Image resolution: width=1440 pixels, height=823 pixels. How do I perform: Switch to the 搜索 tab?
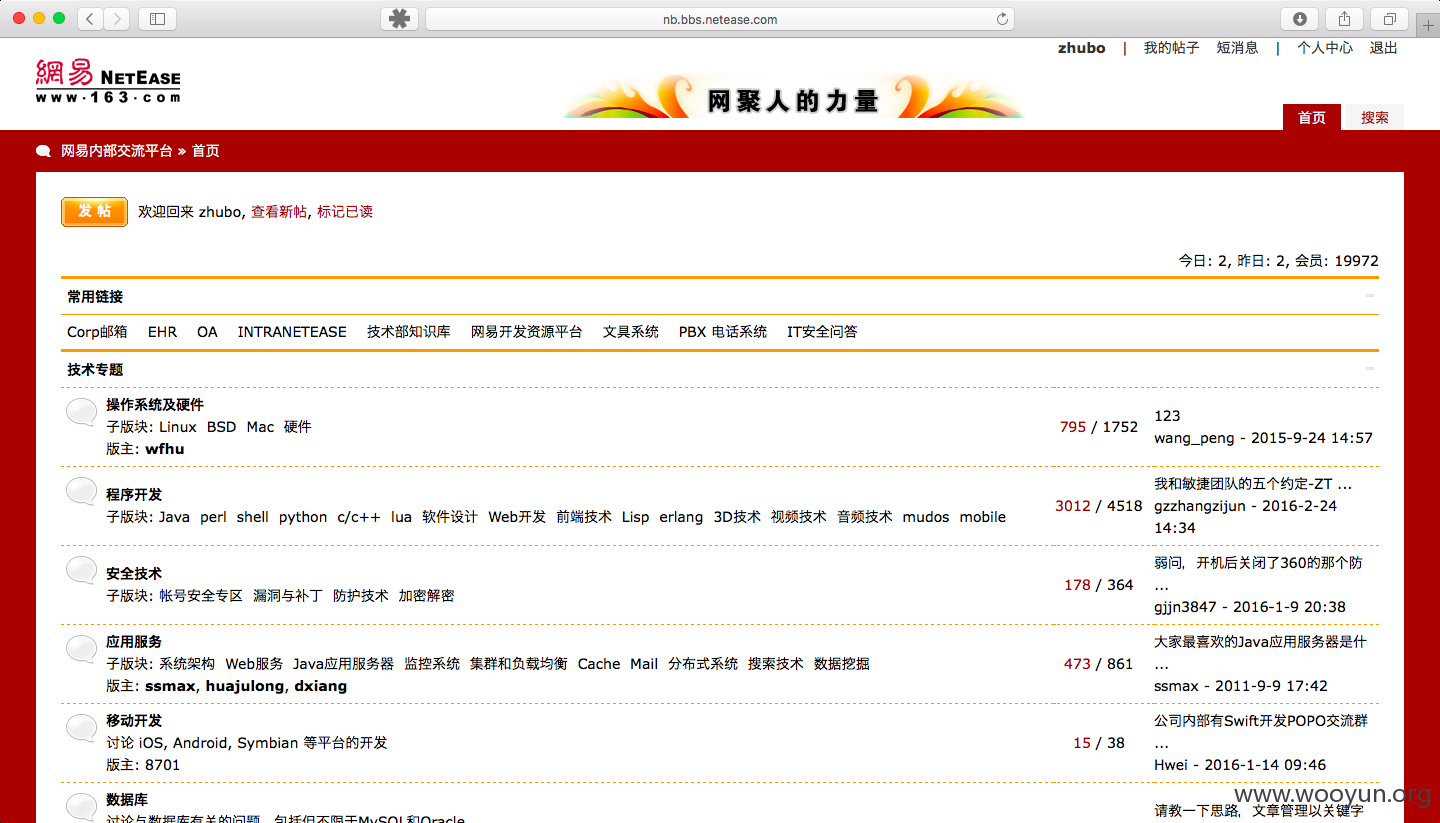[1375, 117]
